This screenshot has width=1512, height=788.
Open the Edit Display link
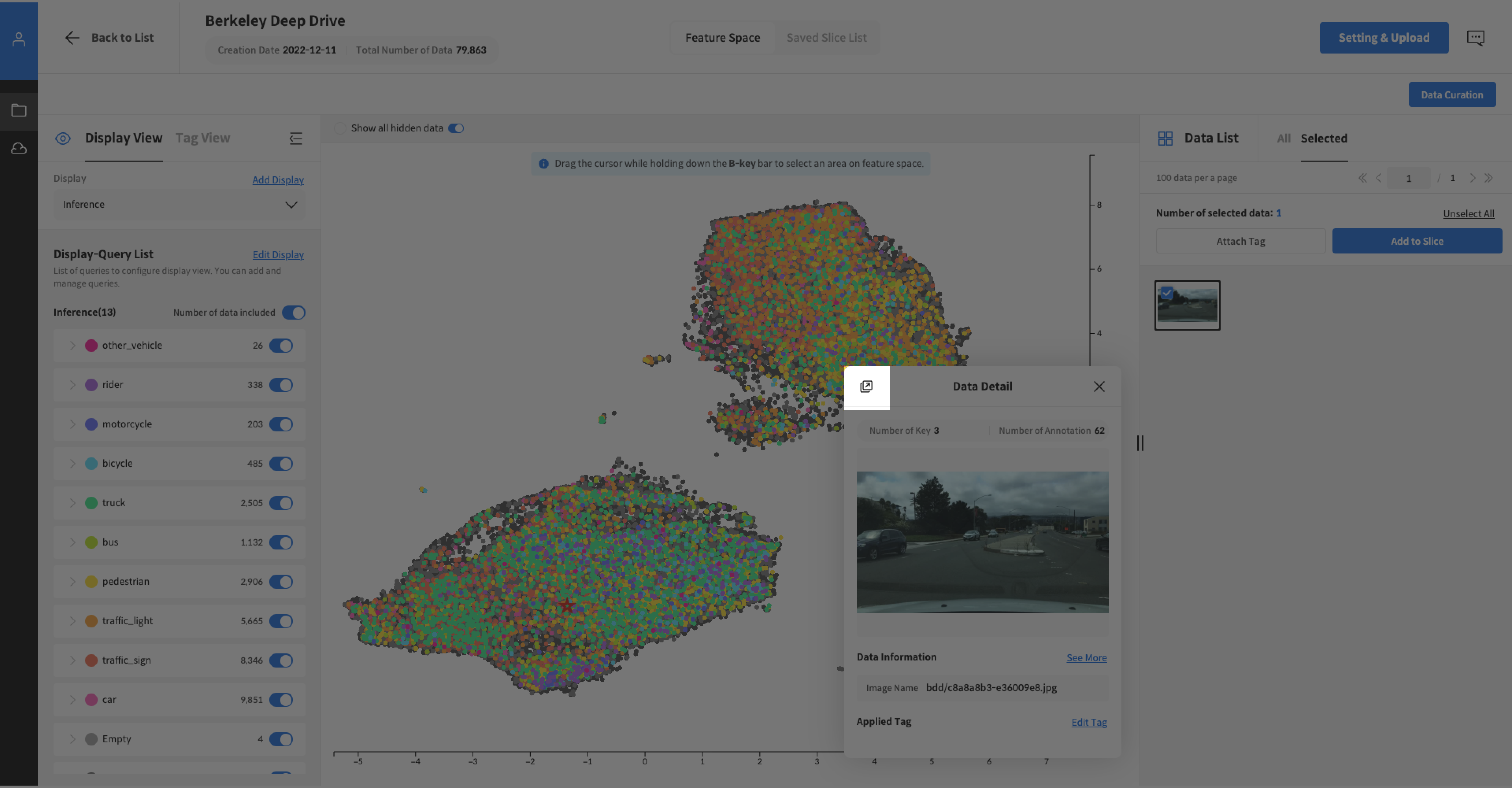tap(278, 255)
